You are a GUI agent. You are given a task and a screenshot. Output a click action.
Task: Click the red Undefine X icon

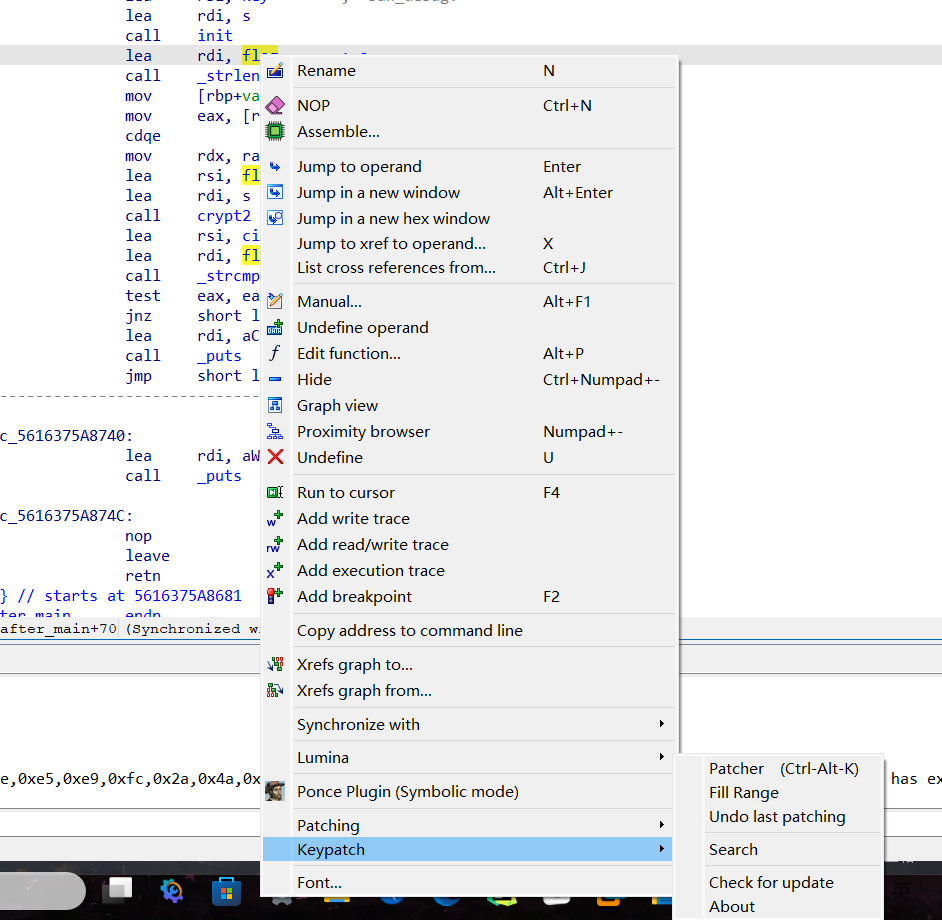point(275,457)
